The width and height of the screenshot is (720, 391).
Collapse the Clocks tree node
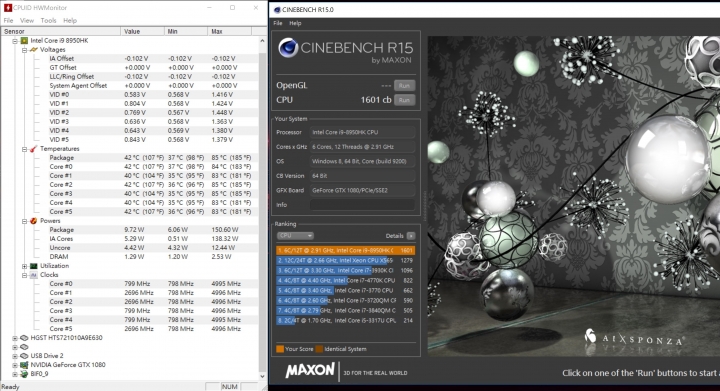[24, 275]
